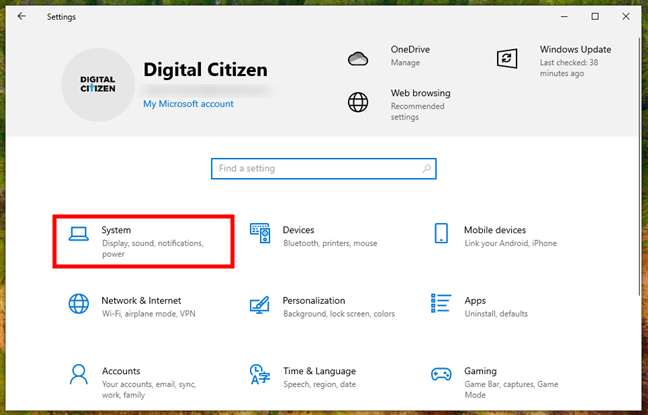The image size is (648, 415).
Task: Click 'Wi-Fi, airplane mode, VPN' description
Action: pos(149,314)
